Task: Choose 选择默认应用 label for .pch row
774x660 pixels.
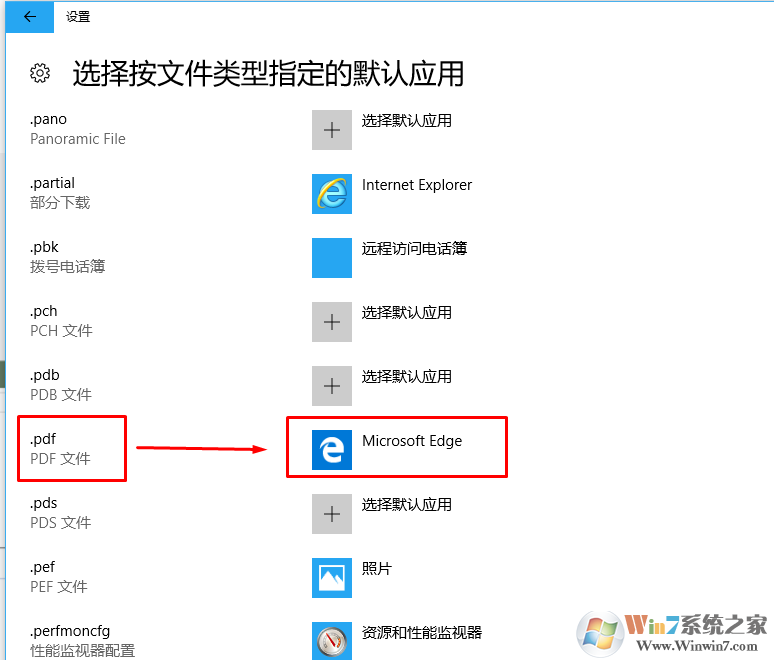Action: click(407, 312)
